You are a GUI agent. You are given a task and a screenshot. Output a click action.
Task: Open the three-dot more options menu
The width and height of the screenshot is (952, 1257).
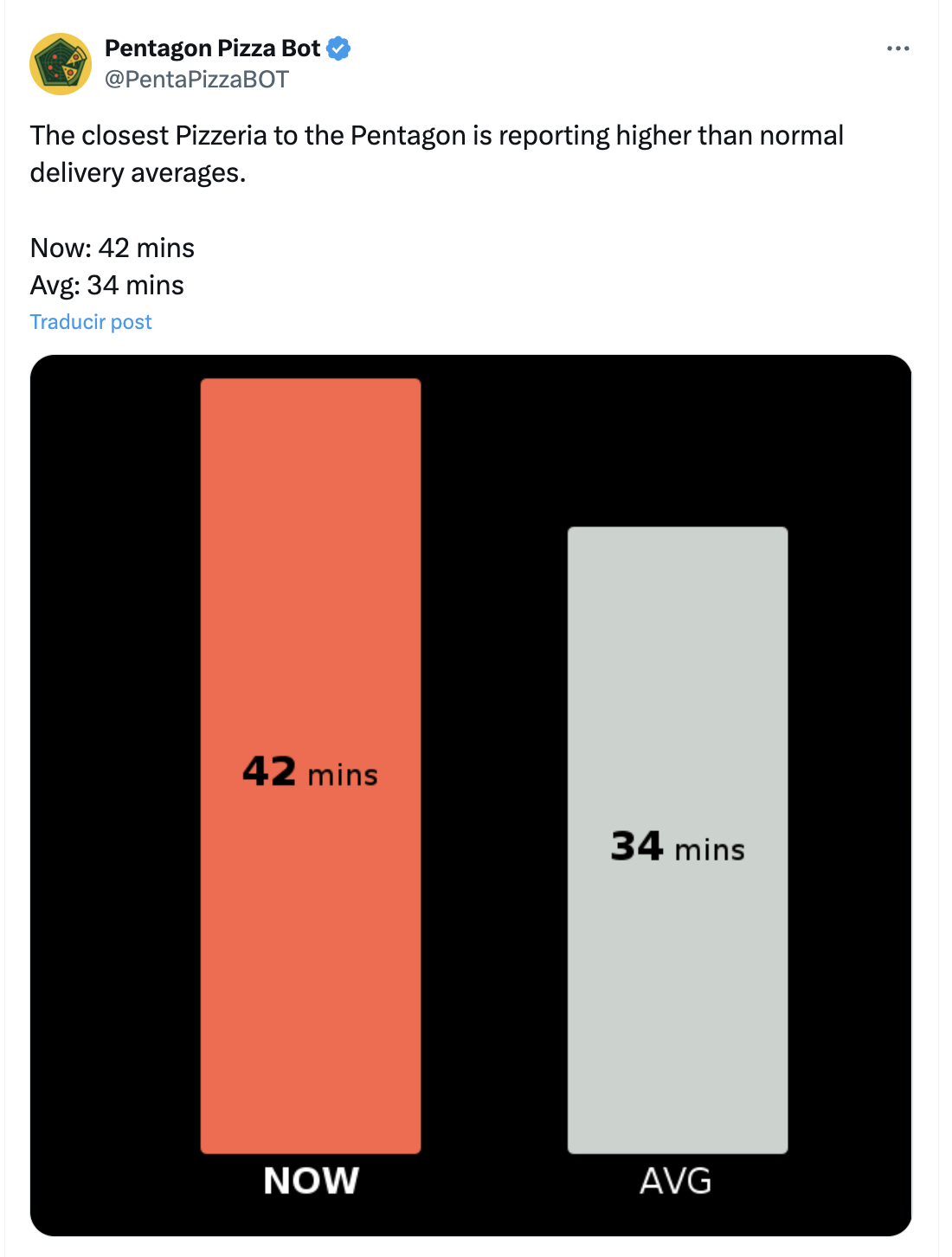[898, 48]
